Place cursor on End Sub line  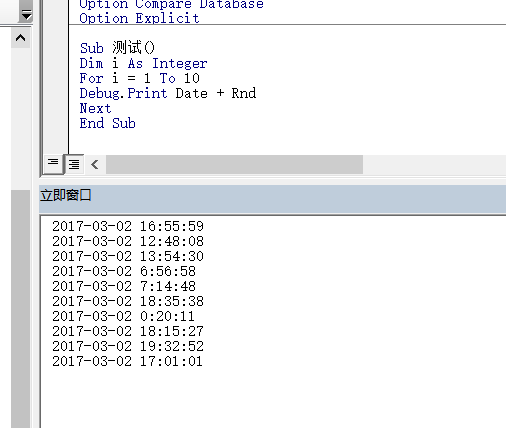pyautogui.click(x=107, y=123)
